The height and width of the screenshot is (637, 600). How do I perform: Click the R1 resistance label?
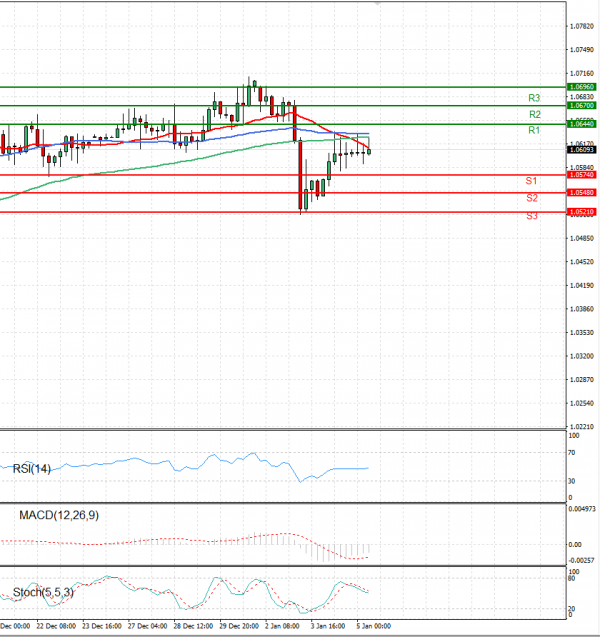534,130
